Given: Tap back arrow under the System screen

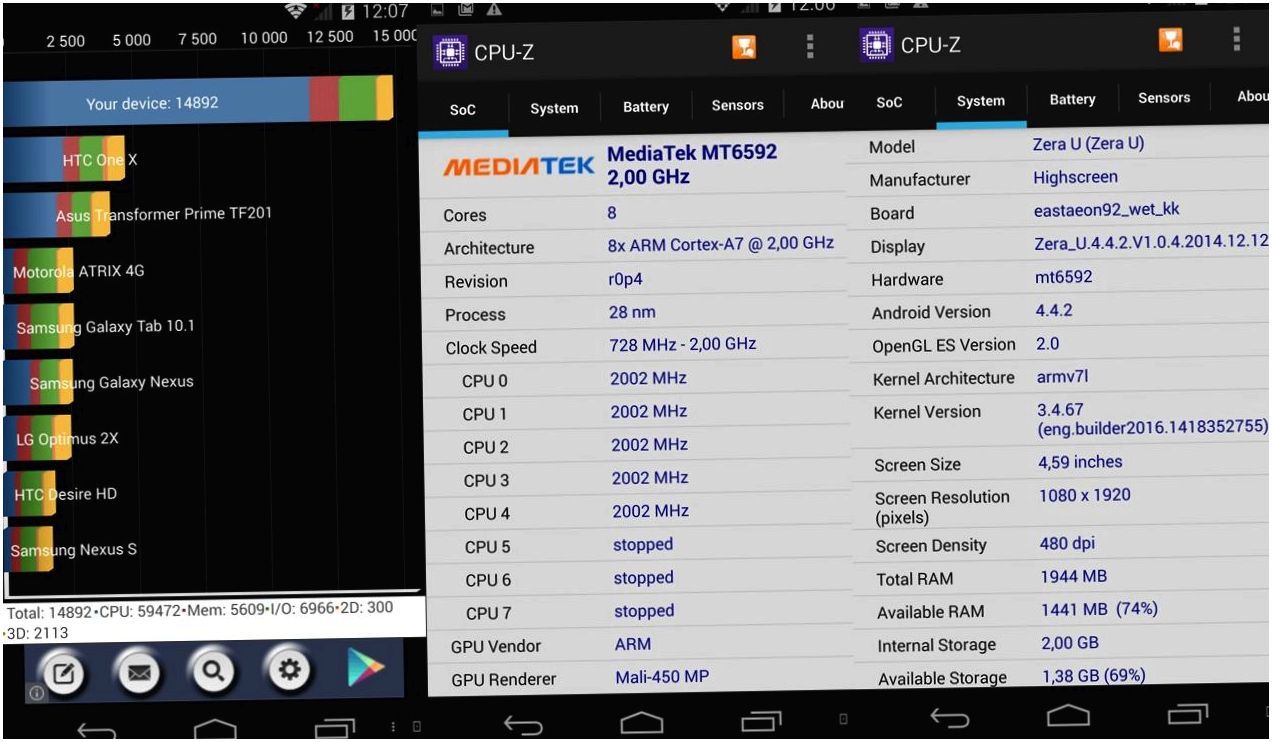Looking at the screenshot, I should tap(950, 717).
